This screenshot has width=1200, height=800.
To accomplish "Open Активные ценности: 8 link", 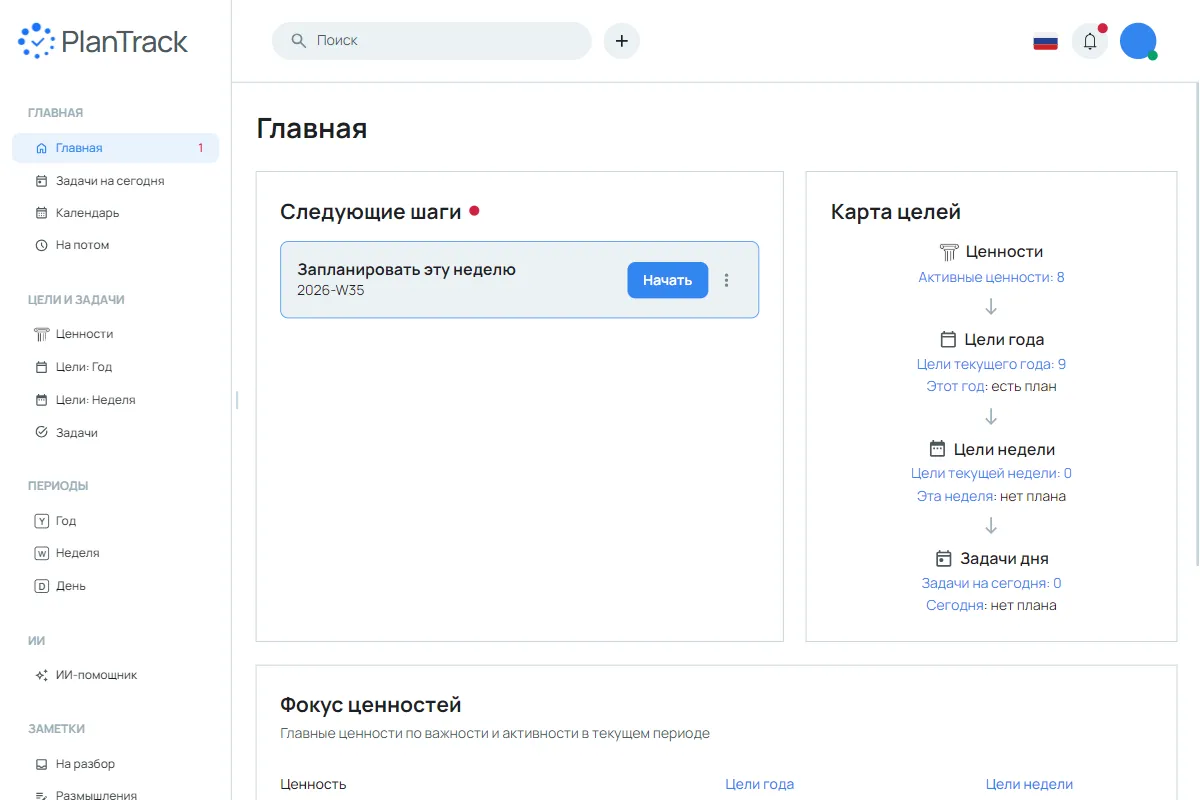I will (x=991, y=277).
